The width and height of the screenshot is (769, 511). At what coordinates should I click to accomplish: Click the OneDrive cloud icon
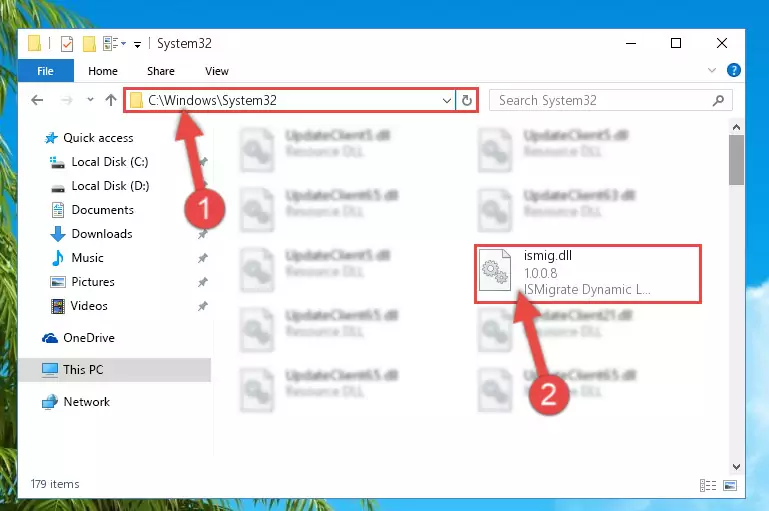click(50, 338)
